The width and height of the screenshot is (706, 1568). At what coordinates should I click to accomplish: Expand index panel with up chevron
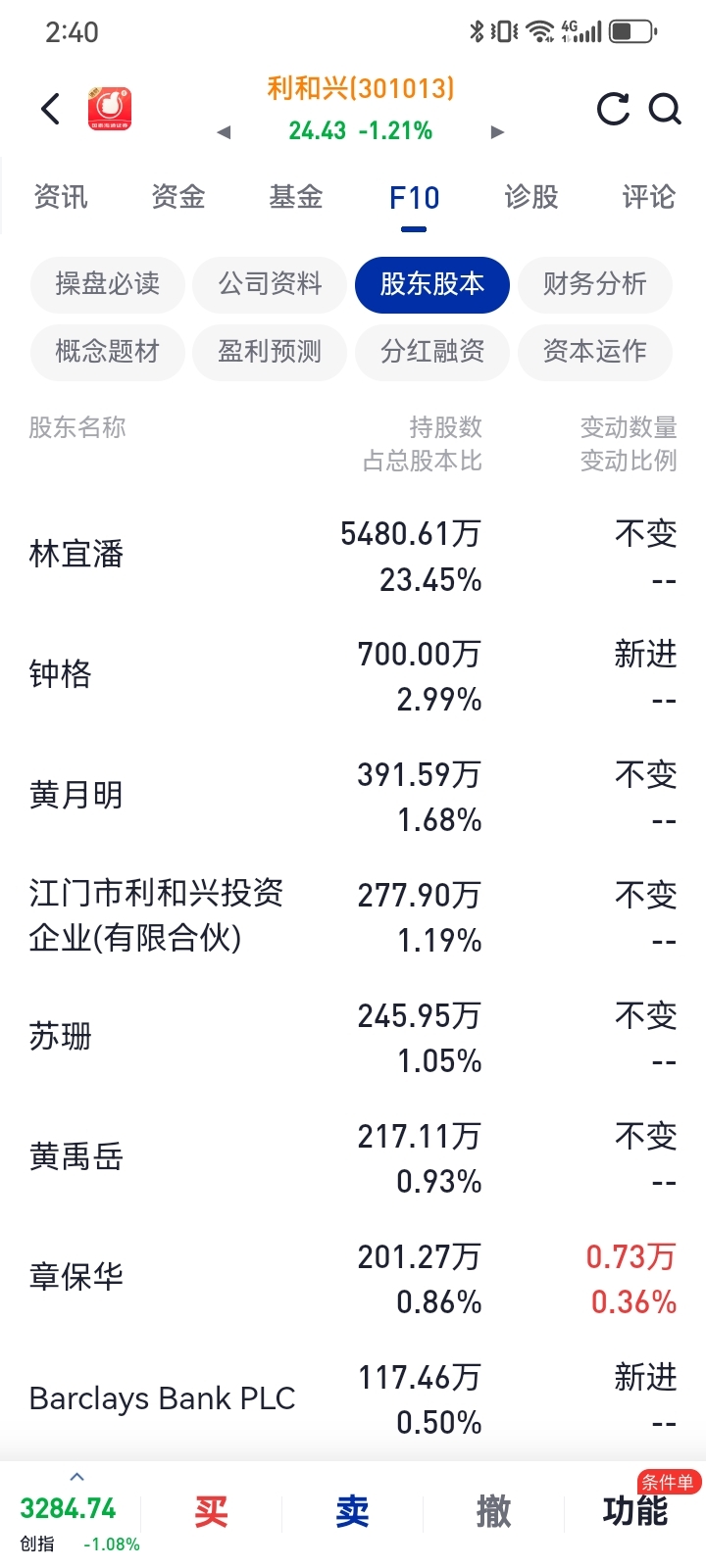(x=77, y=1477)
